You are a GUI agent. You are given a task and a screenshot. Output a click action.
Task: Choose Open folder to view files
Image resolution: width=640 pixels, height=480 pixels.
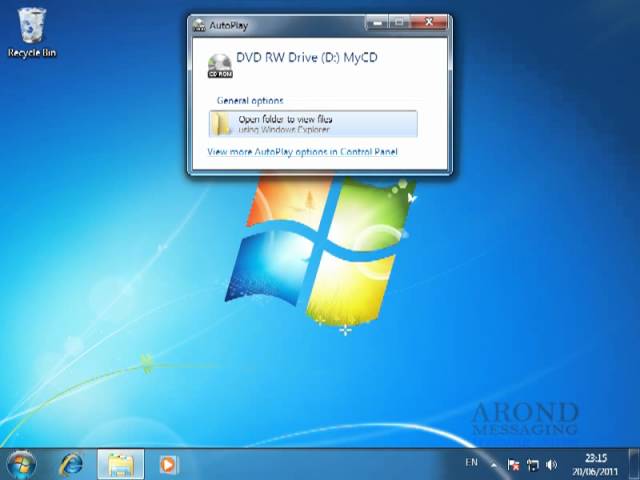[x=313, y=124]
